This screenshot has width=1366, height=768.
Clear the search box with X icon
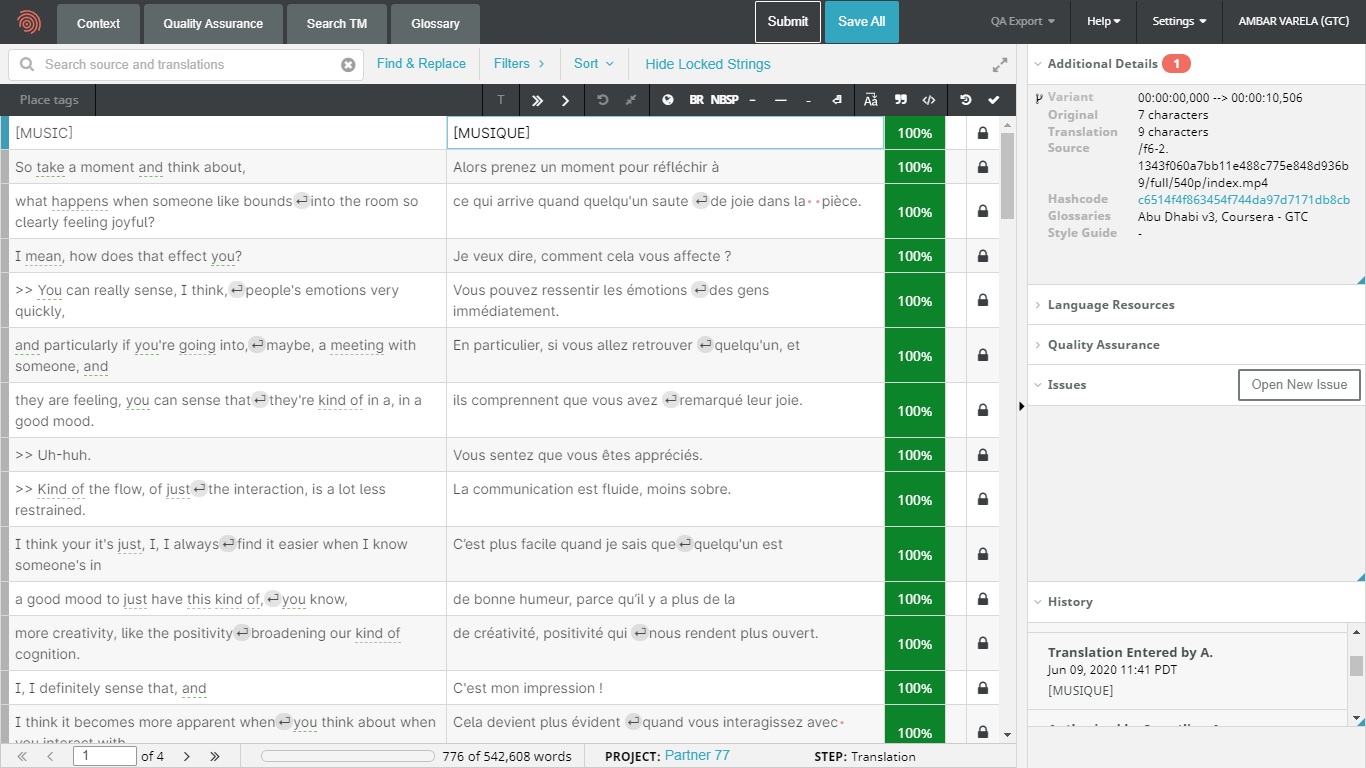pos(348,65)
